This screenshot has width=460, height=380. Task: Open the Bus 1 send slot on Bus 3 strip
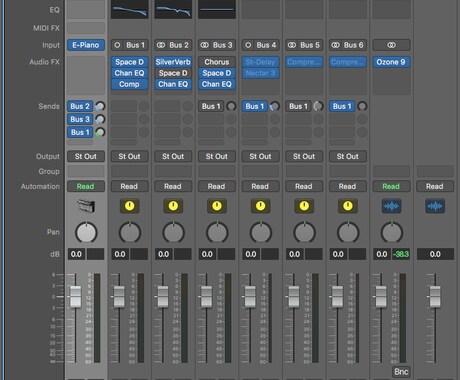(211, 106)
